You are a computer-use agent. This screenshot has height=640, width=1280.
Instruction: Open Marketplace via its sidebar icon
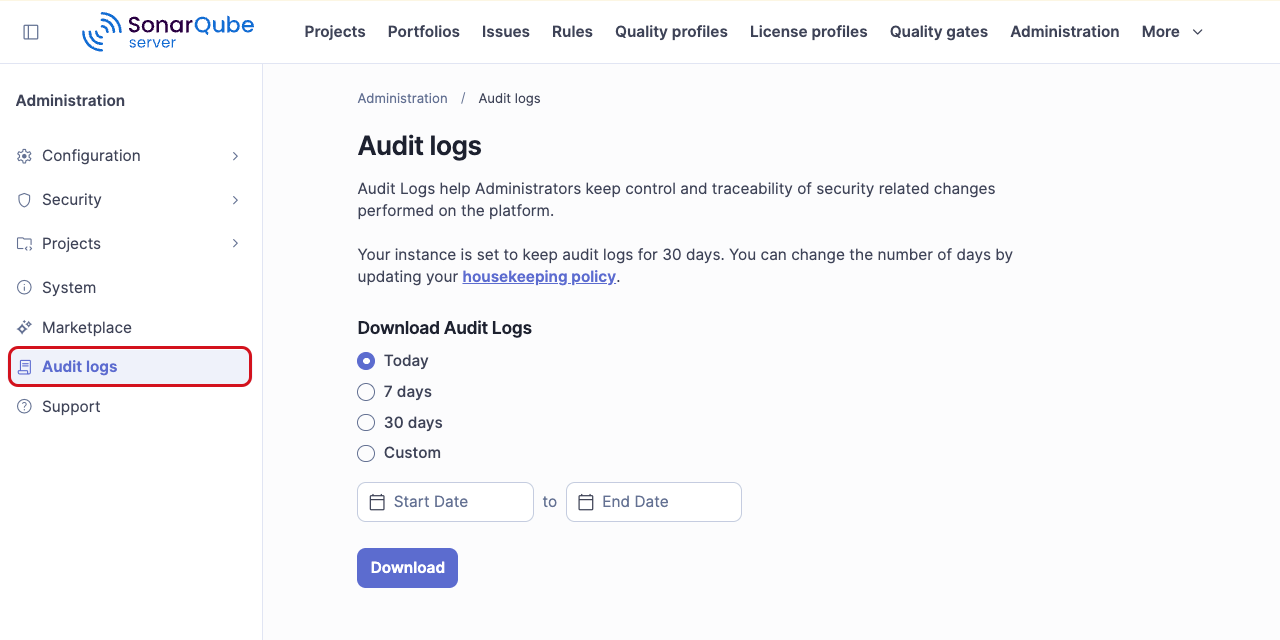tap(23, 327)
